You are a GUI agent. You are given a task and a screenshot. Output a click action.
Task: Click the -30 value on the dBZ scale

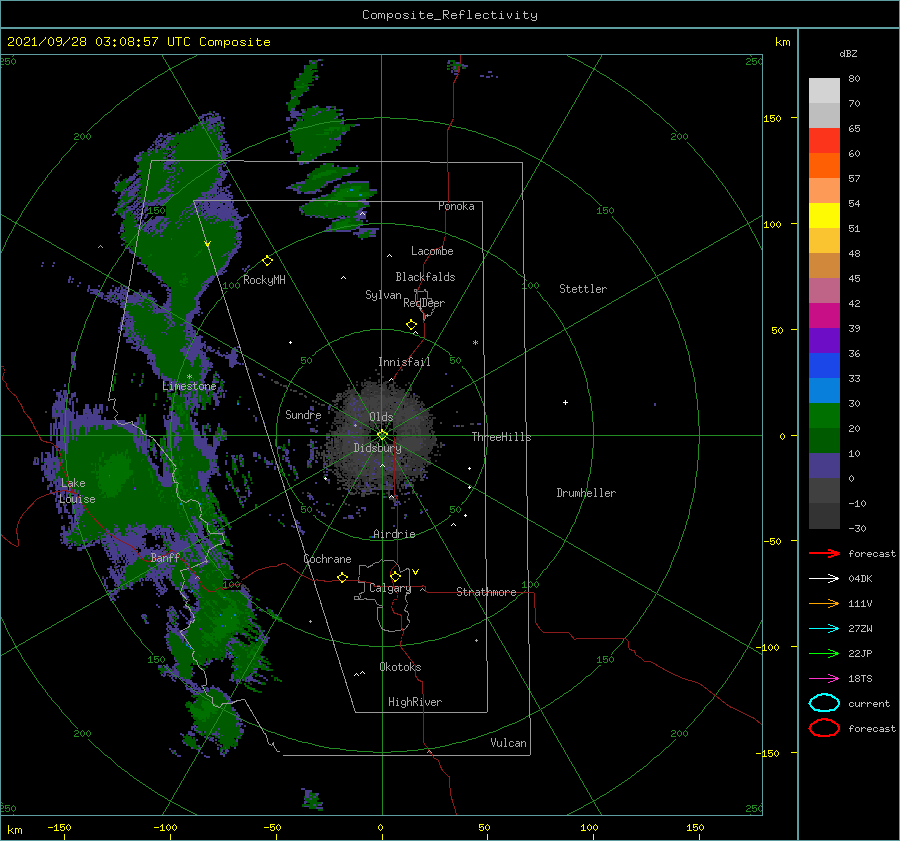tap(857, 528)
